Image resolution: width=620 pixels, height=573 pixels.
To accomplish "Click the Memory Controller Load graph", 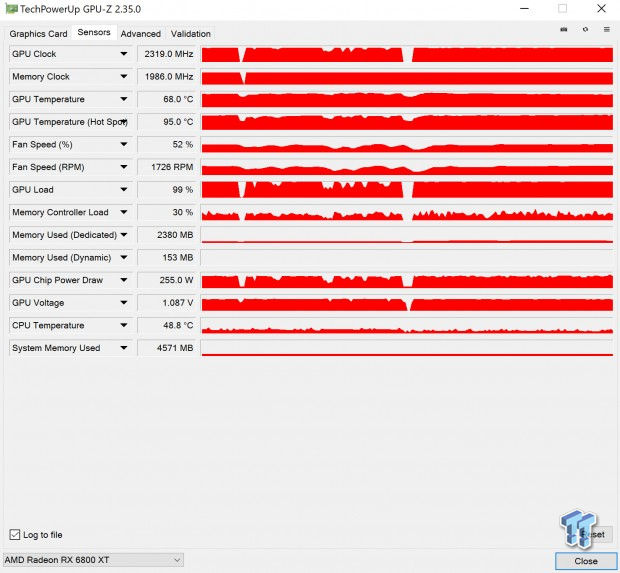I will 407,212.
